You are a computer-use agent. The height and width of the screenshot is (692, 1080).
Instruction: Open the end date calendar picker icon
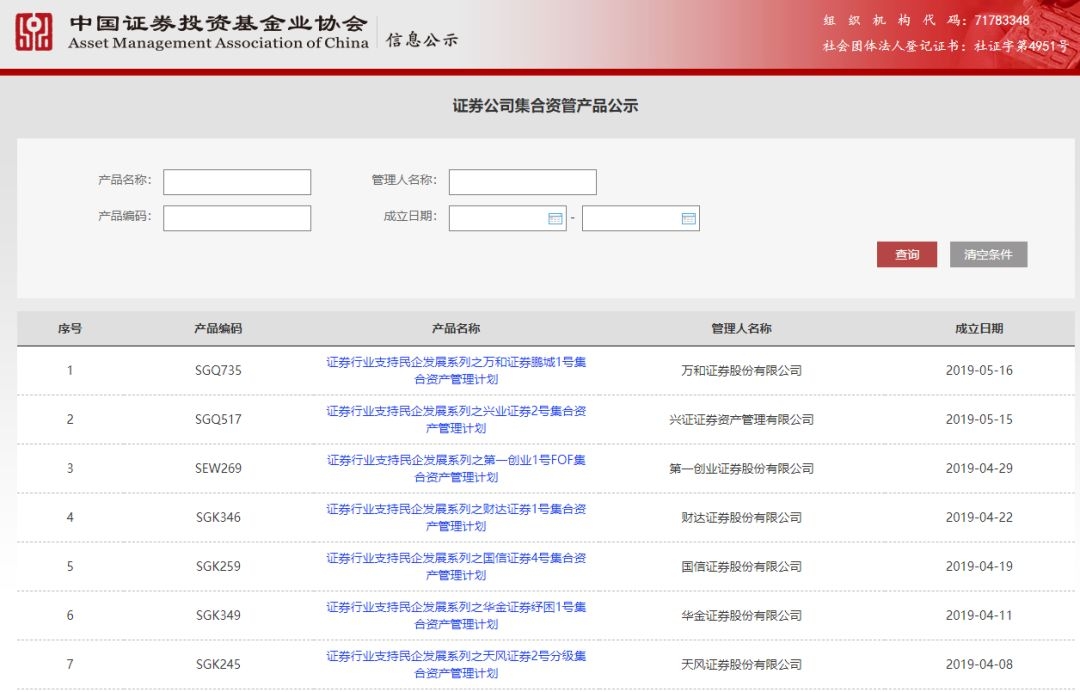688,218
